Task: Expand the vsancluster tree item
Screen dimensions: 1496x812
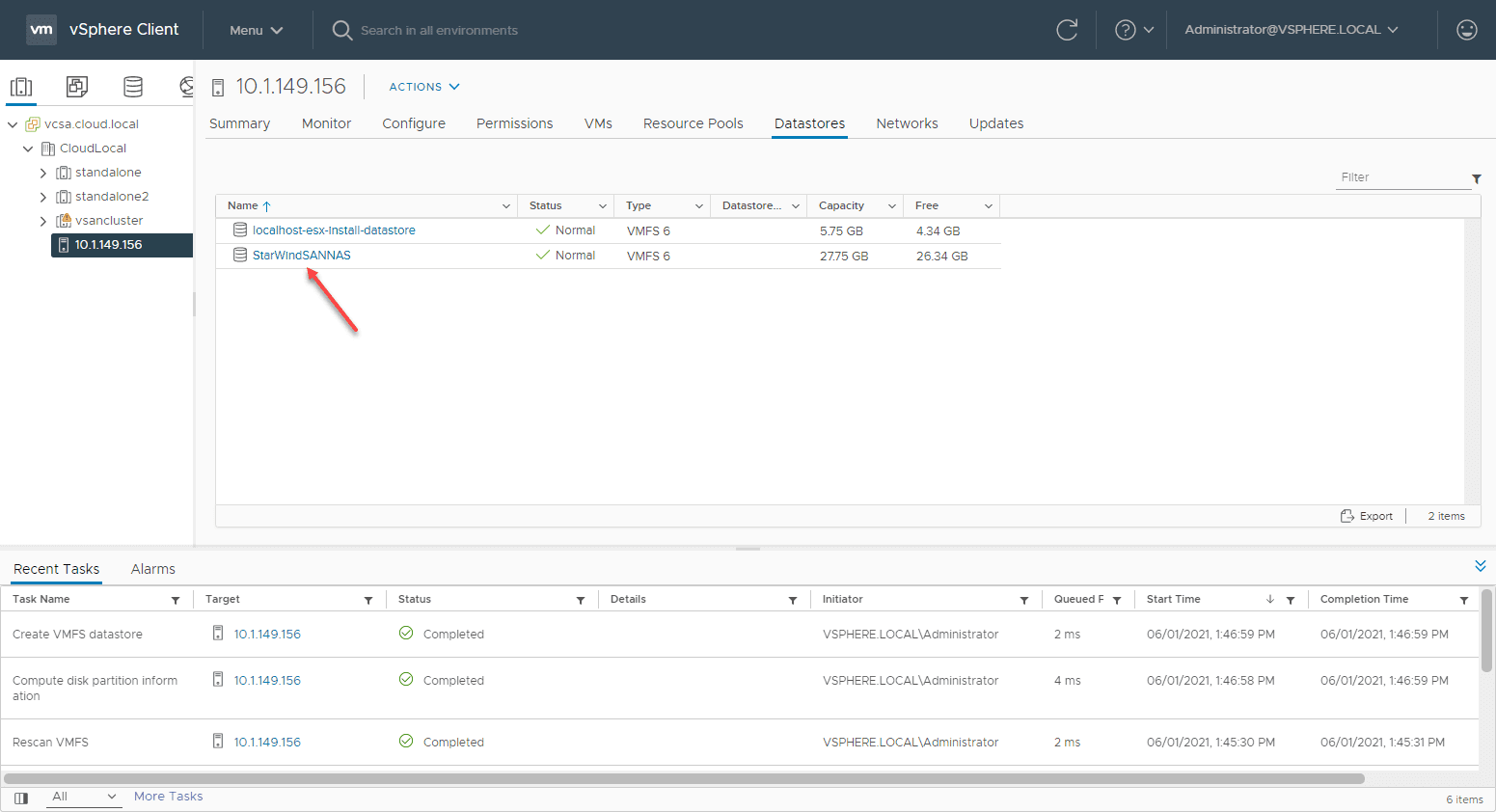Action: [42, 220]
